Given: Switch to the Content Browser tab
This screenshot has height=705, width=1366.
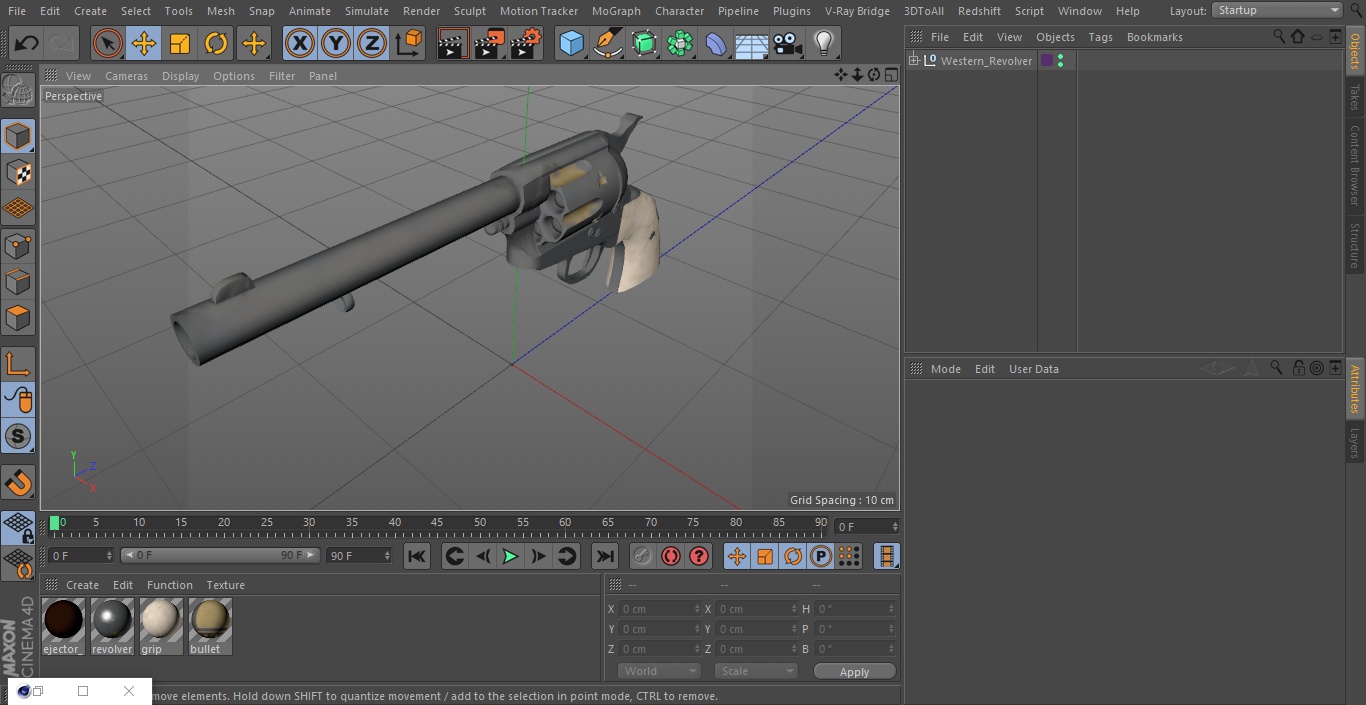Looking at the screenshot, I should pos(1355,165).
